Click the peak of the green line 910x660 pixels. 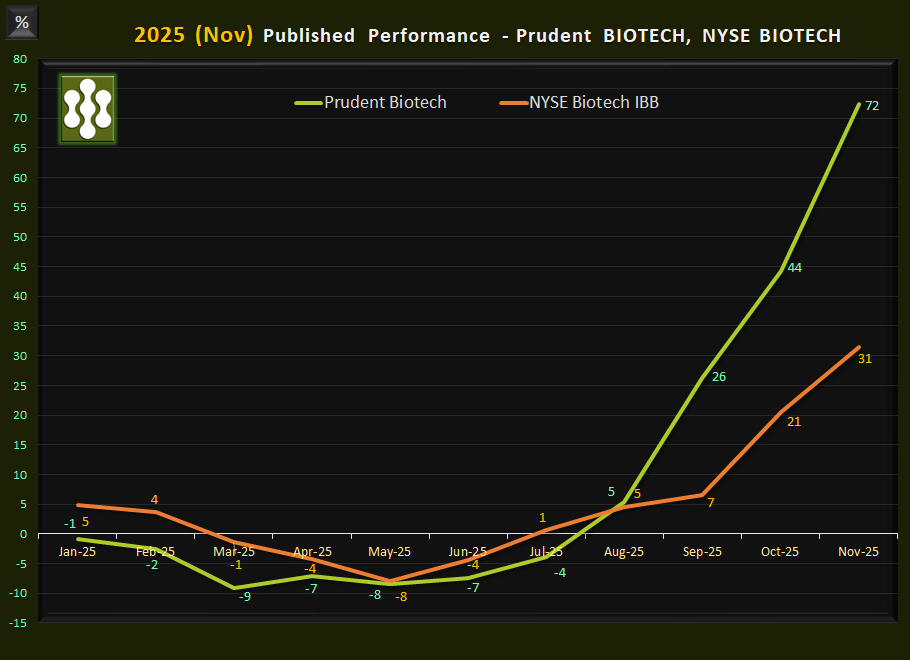(x=861, y=101)
